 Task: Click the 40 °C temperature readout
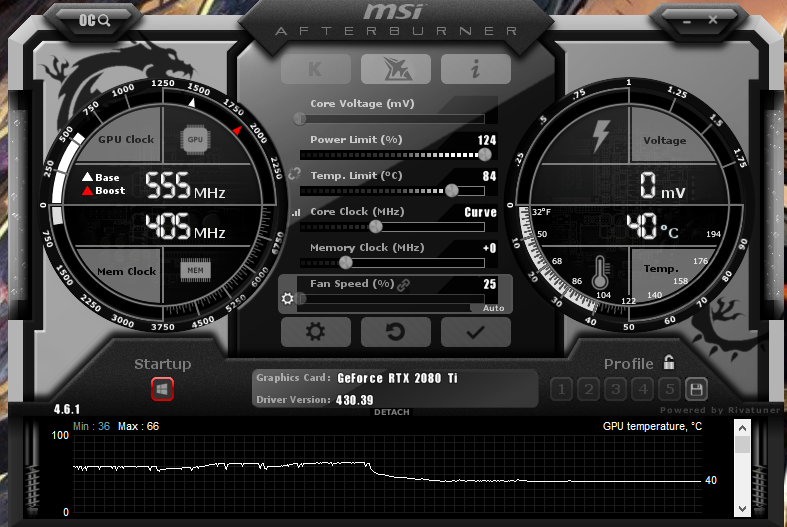coord(652,226)
